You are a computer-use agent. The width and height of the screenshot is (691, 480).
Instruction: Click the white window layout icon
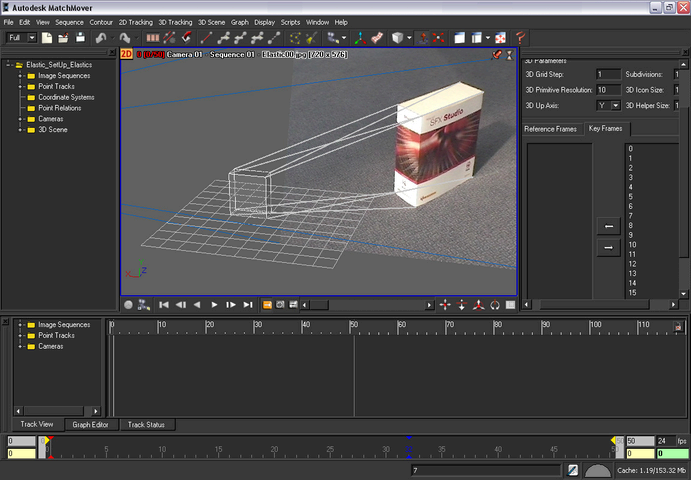pos(460,38)
